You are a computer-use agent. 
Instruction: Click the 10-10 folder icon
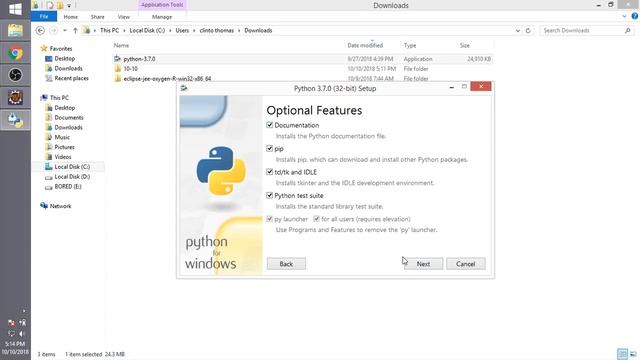(x=118, y=69)
